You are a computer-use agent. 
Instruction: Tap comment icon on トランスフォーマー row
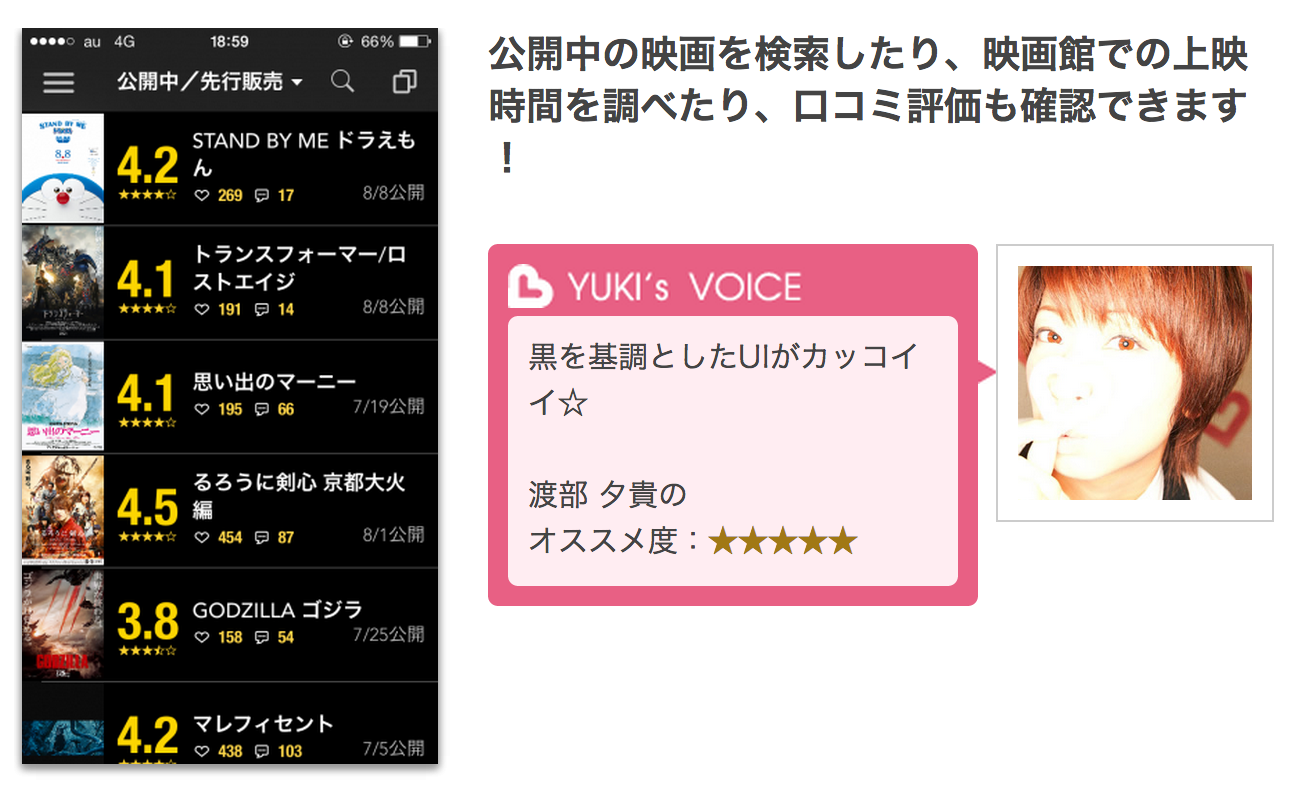tap(262, 309)
